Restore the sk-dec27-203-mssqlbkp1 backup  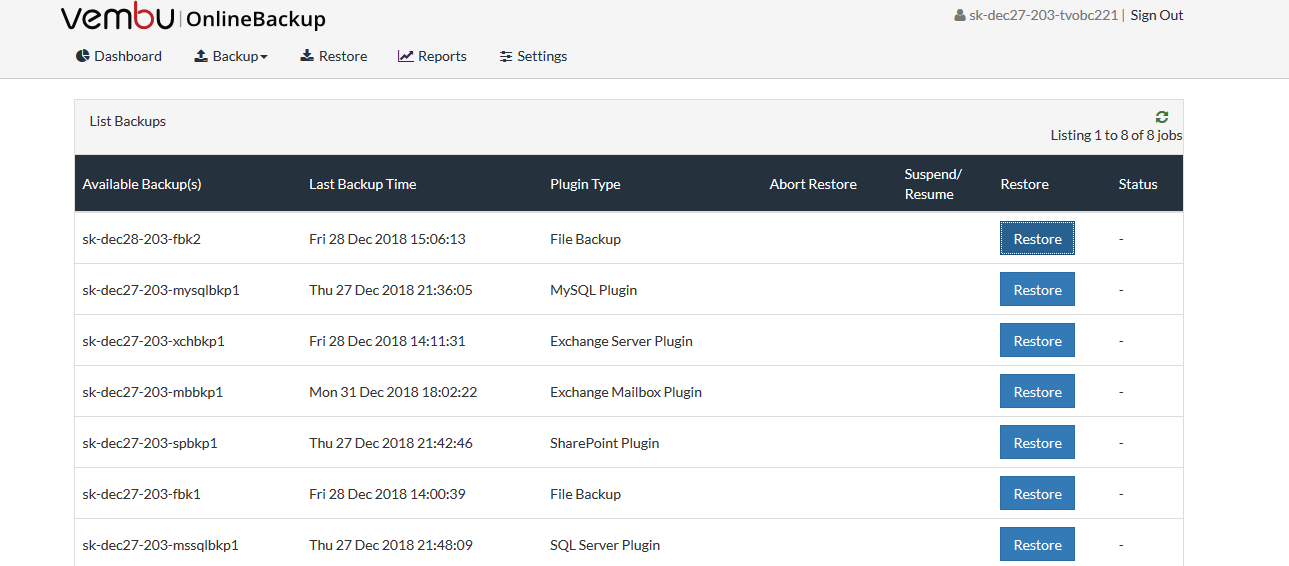1037,545
